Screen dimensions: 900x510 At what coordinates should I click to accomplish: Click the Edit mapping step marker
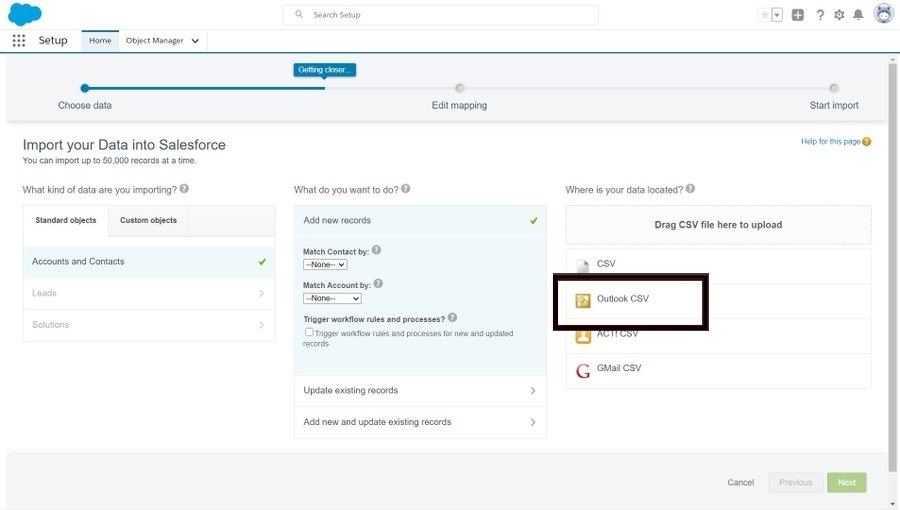tap(459, 88)
